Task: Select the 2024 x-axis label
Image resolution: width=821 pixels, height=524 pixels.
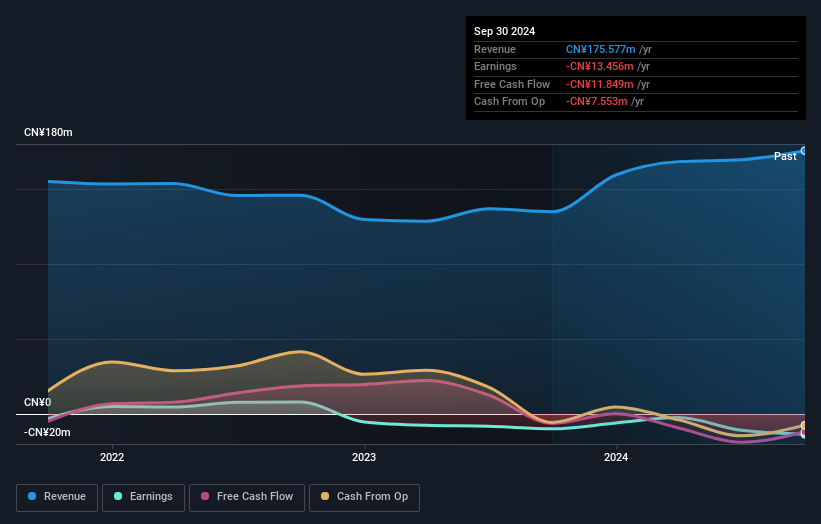Action: point(616,458)
